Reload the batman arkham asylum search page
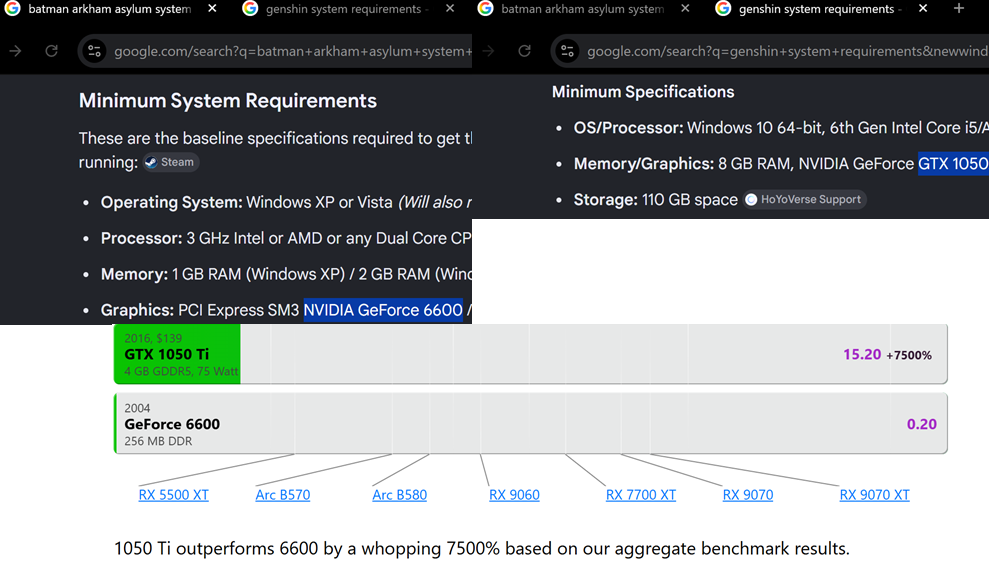This screenshot has width=989, height=566. (52, 51)
